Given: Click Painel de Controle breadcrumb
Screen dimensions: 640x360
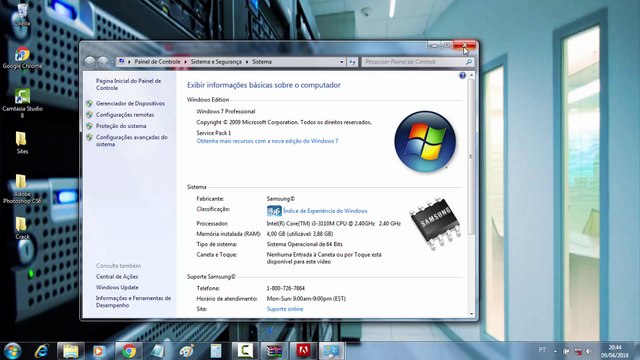Looking at the screenshot, I should tap(157, 62).
